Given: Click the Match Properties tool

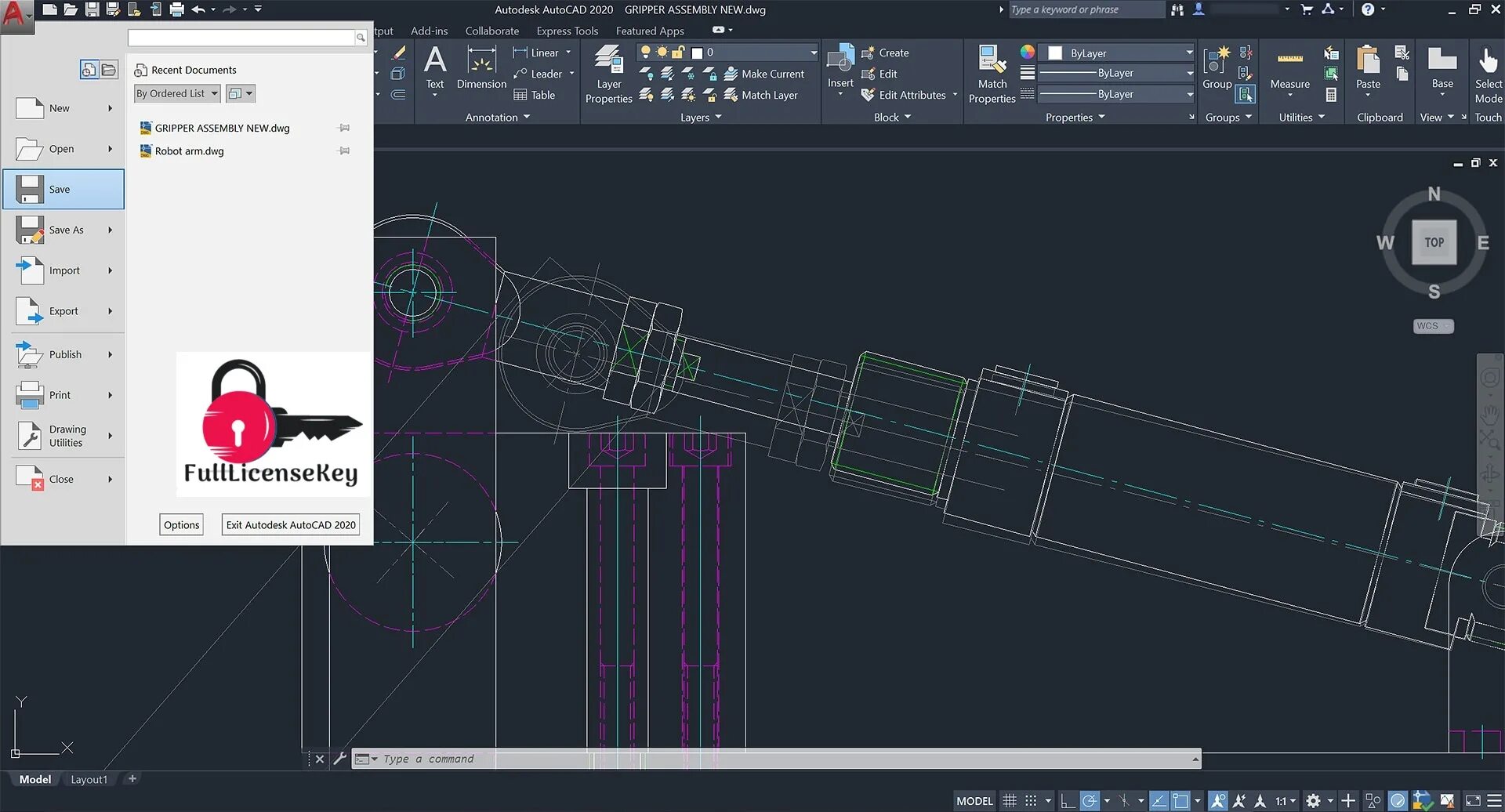Looking at the screenshot, I should (992, 74).
